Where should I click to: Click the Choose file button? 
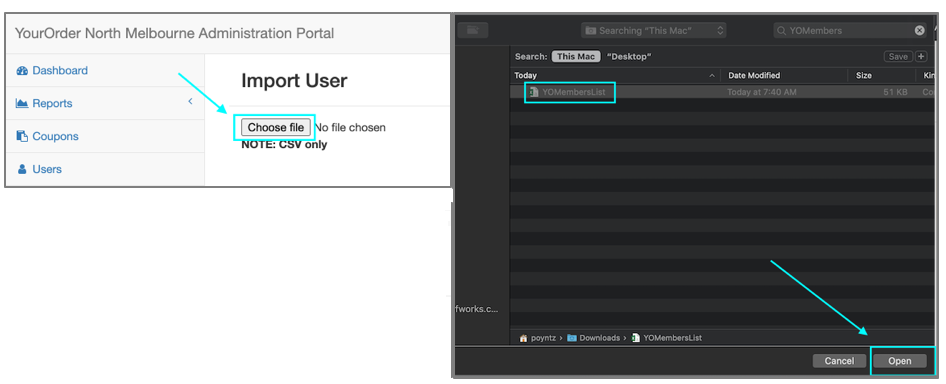[x=276, y=127]
